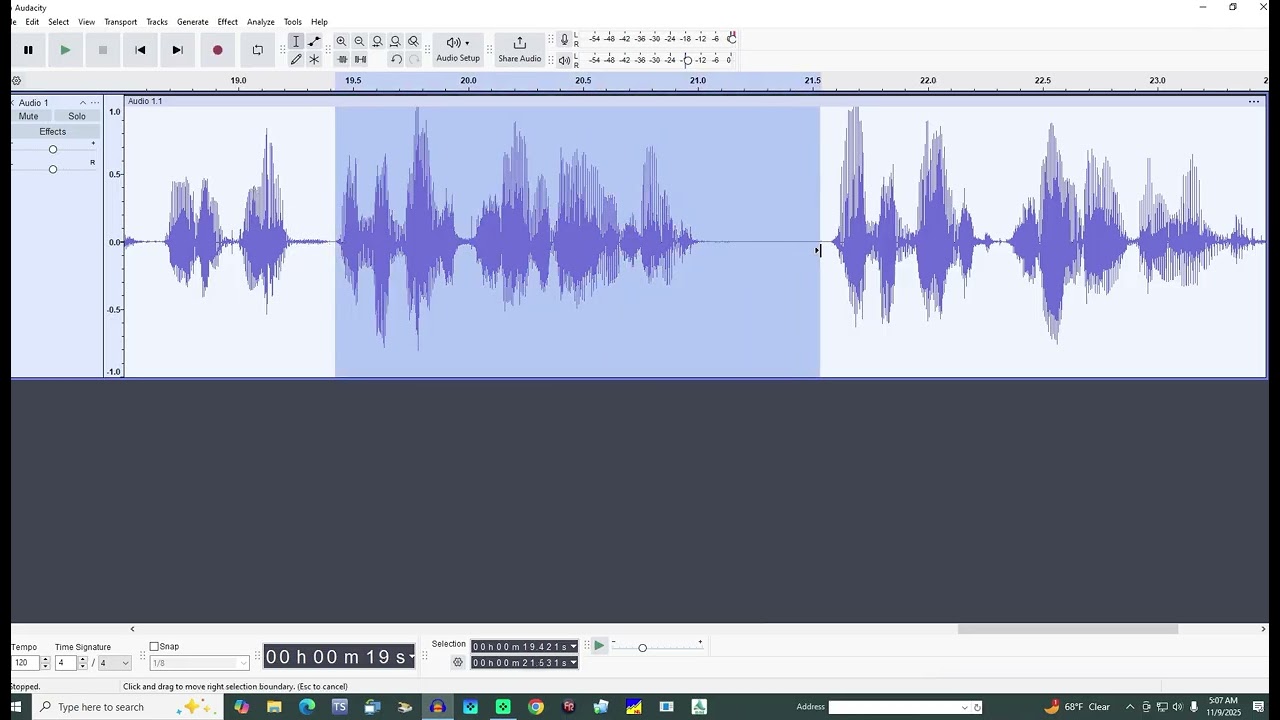The height and width of the screenshot is (720, 1280).
Task: Collapse the Audio 1 track
Action: click(x=83, y=103)
